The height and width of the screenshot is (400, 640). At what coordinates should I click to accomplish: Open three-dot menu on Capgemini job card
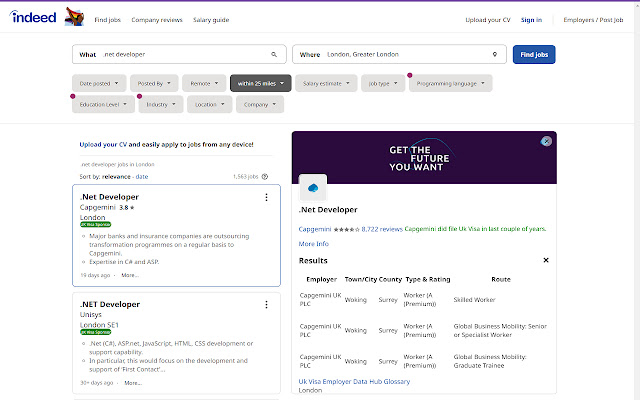click(x=266, y=197)
